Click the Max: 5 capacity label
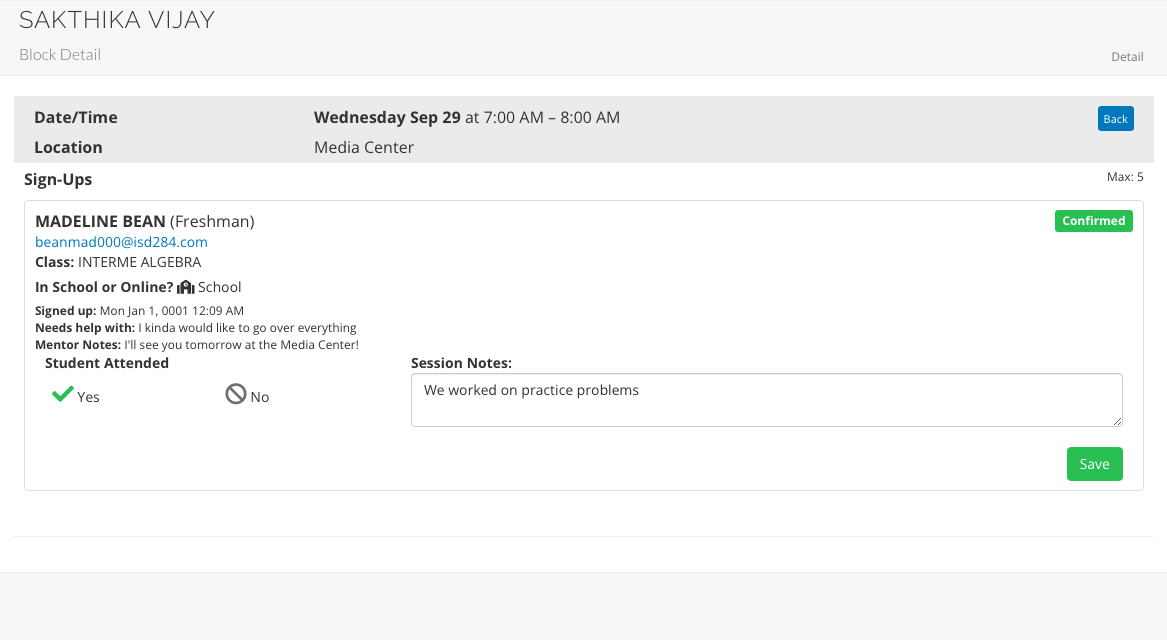1167x640 pixels. tap(1125, 177)
